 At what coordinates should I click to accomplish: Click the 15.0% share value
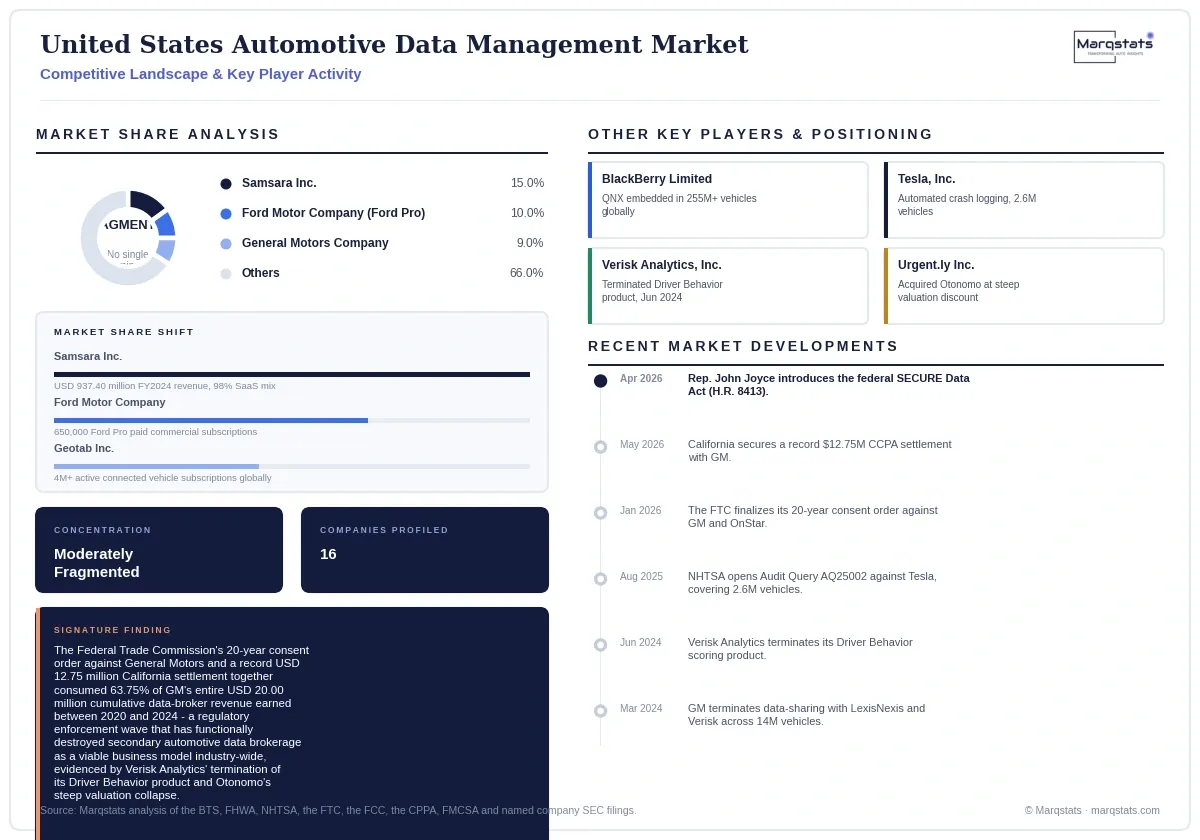click(x=527, y=183)
